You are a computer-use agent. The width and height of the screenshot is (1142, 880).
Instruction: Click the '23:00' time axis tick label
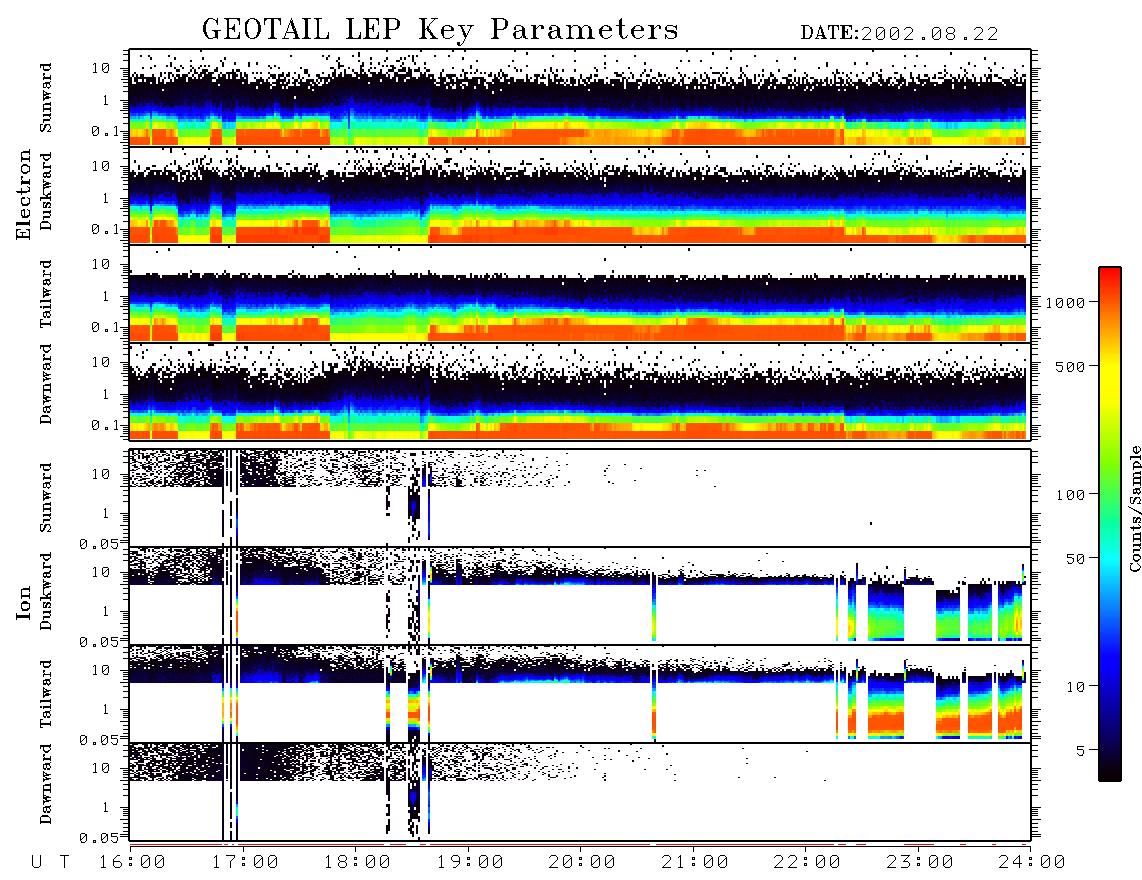pos(920,863)
